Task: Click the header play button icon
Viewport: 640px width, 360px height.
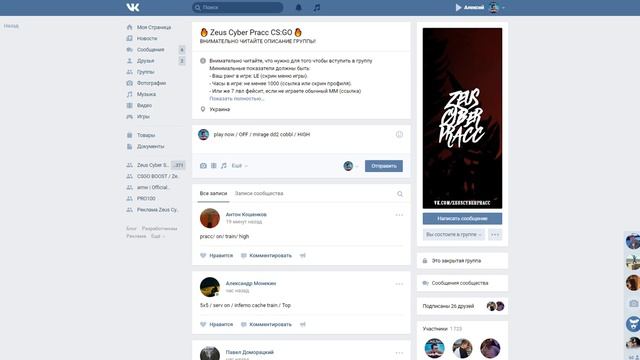Action: (458, 7)
